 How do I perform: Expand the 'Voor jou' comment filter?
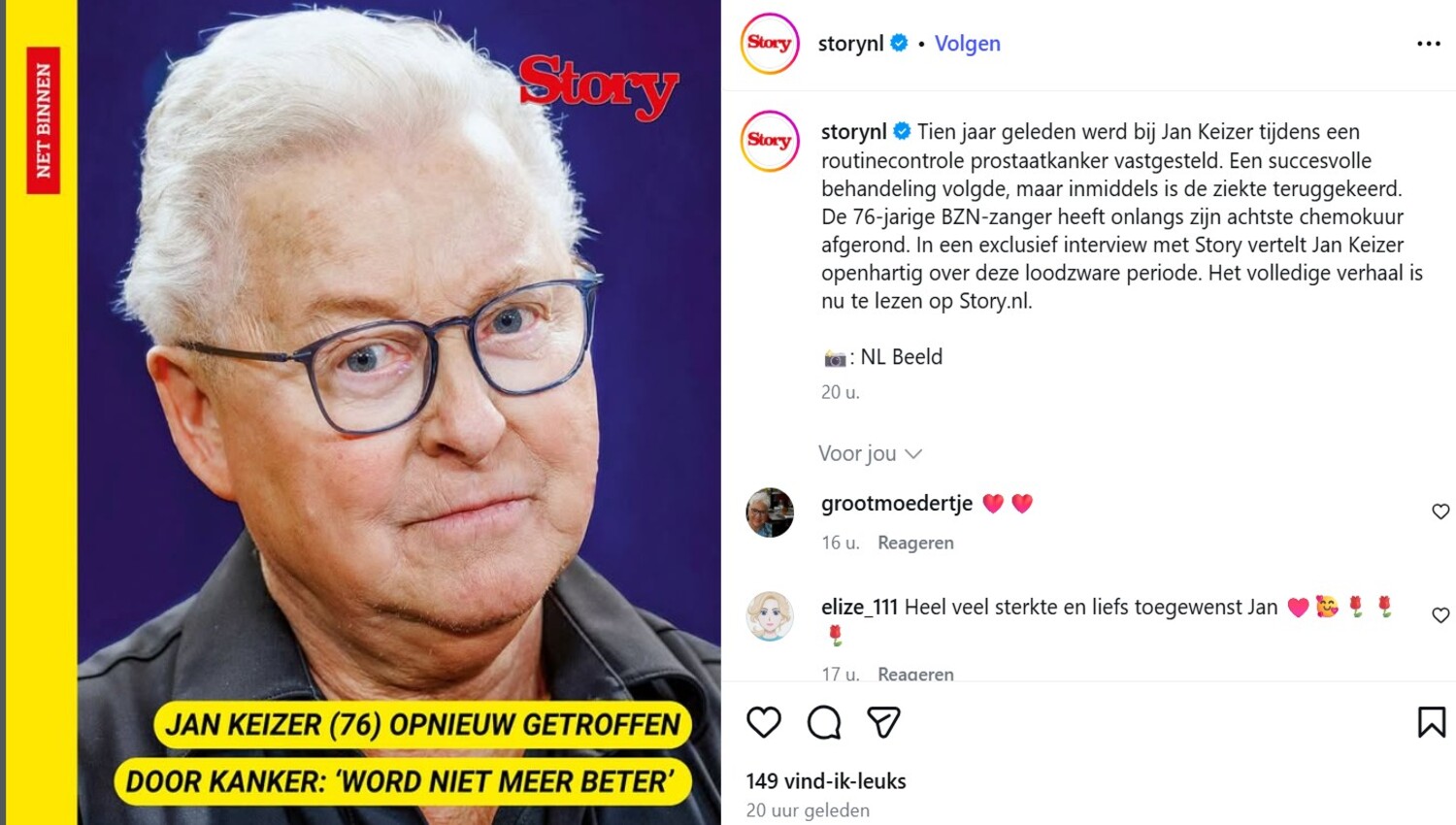pyautogui.click(x=870, y=453)
